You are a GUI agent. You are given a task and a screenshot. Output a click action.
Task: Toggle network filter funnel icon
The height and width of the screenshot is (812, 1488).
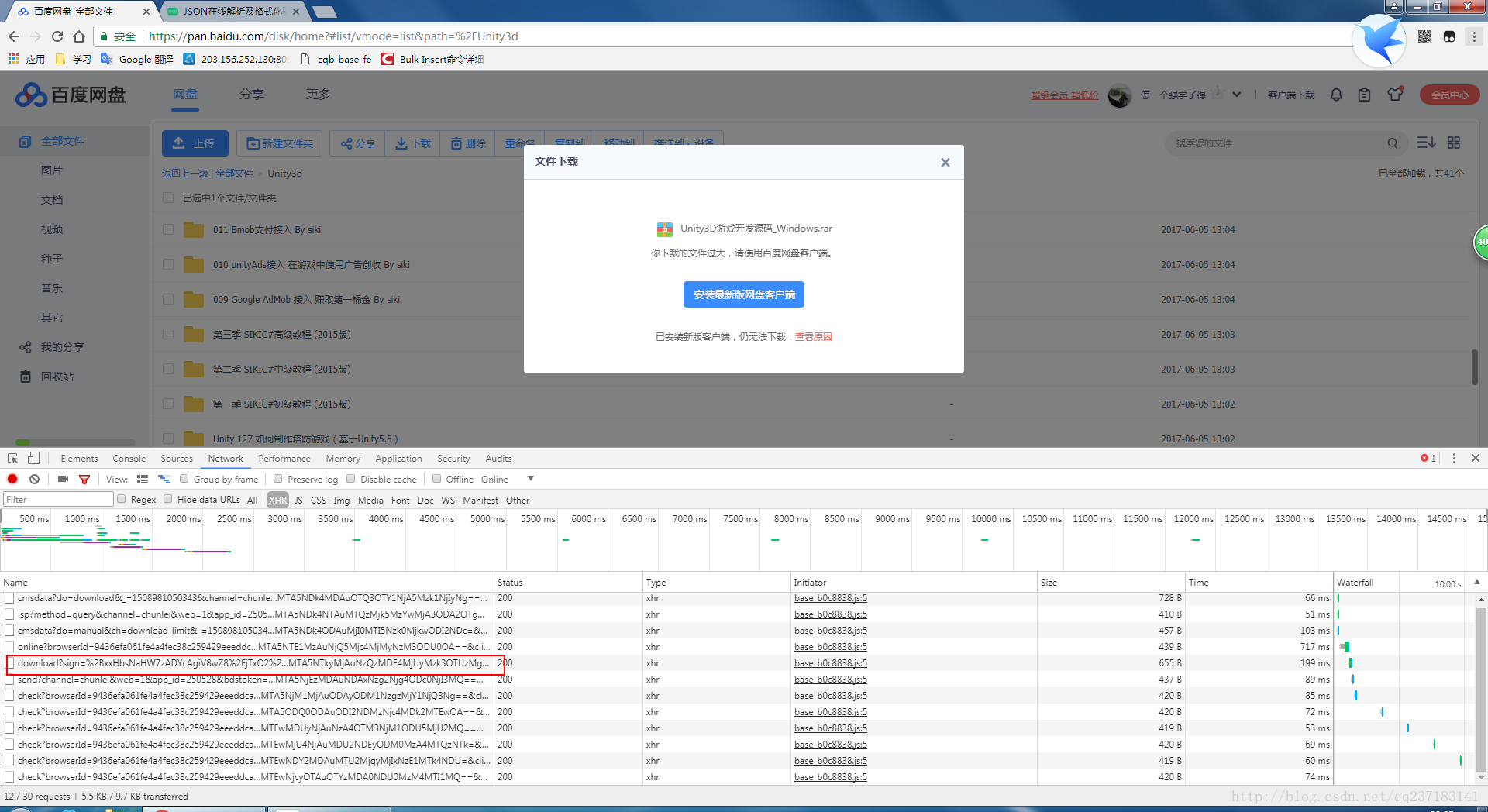tap(84, 479)
